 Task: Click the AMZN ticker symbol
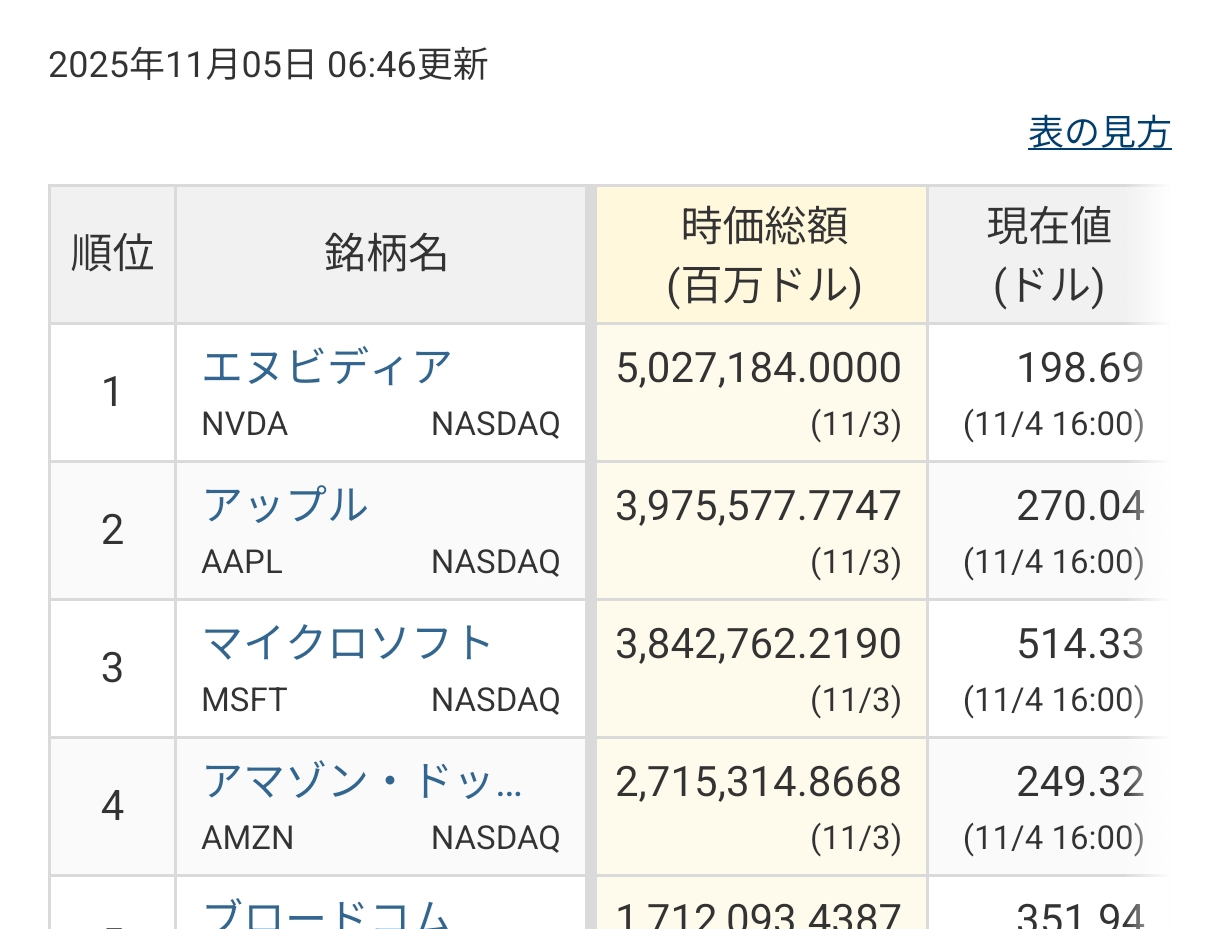click(247, 838)
